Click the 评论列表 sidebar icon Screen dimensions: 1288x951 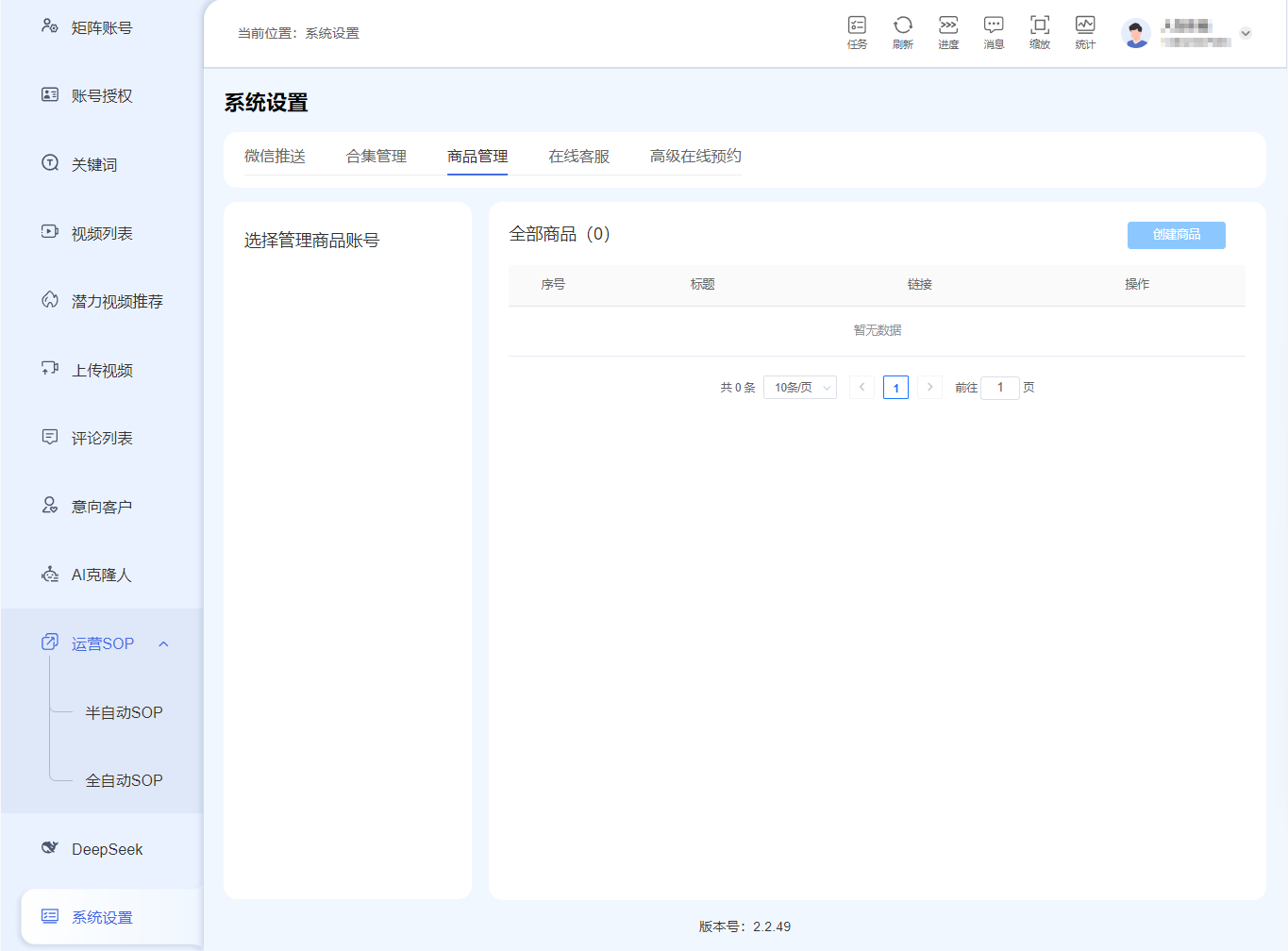pos(50,437)
